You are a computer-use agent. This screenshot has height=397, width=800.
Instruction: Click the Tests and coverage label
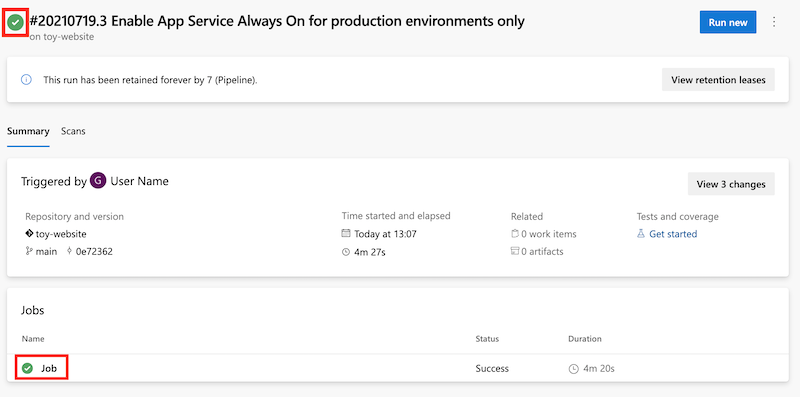[x=678, y=216]
